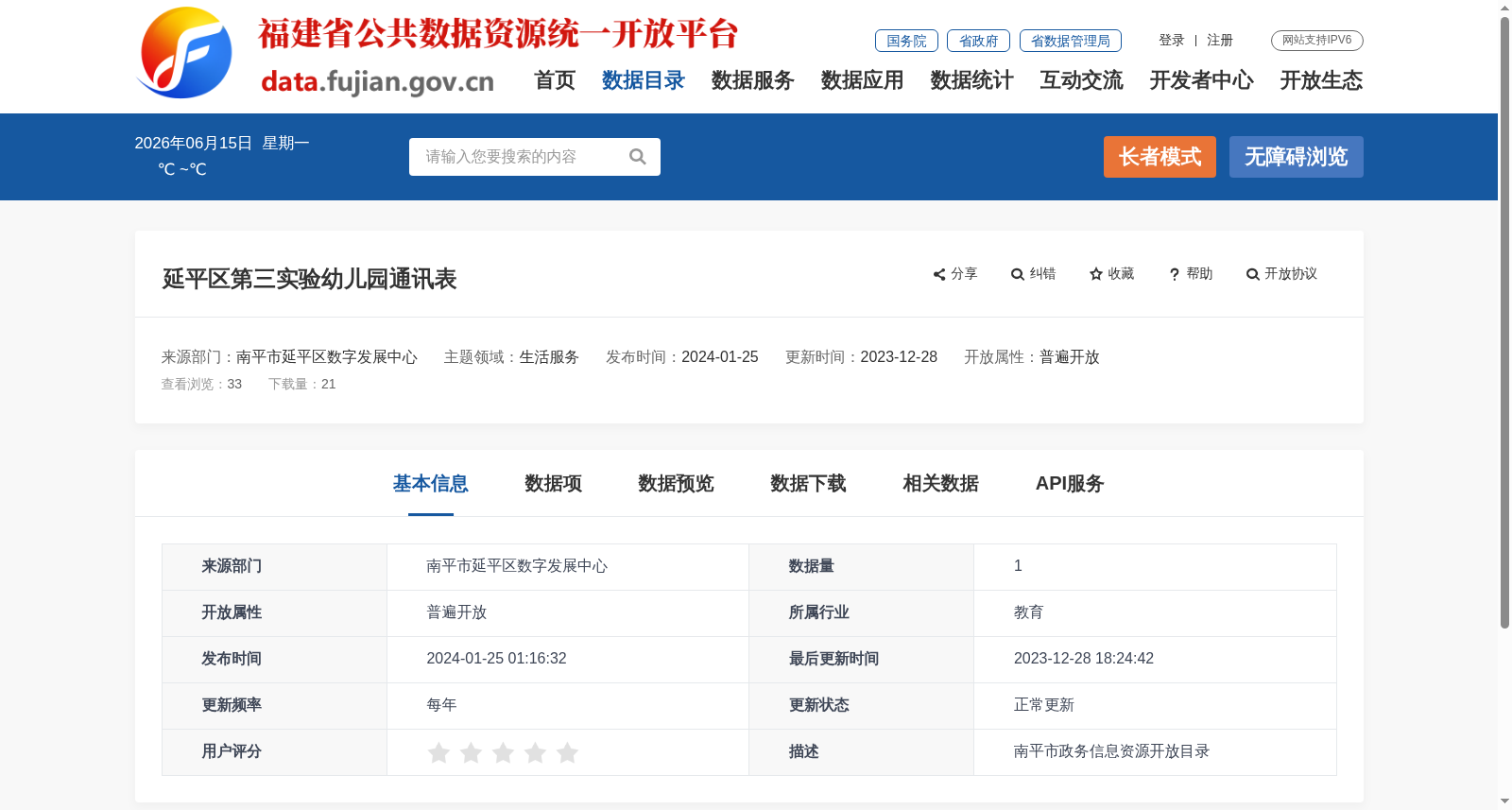Select 开放生态 in the navigation

tap(1322, 80)
